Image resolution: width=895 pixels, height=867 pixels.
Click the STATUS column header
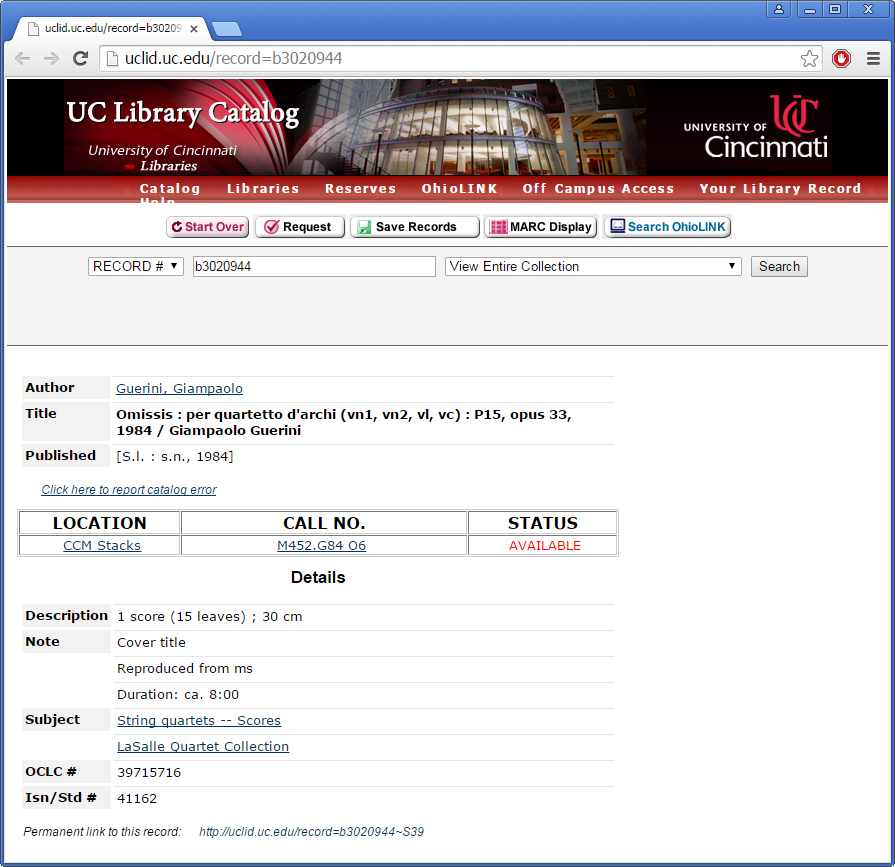[x=543, y=523]
